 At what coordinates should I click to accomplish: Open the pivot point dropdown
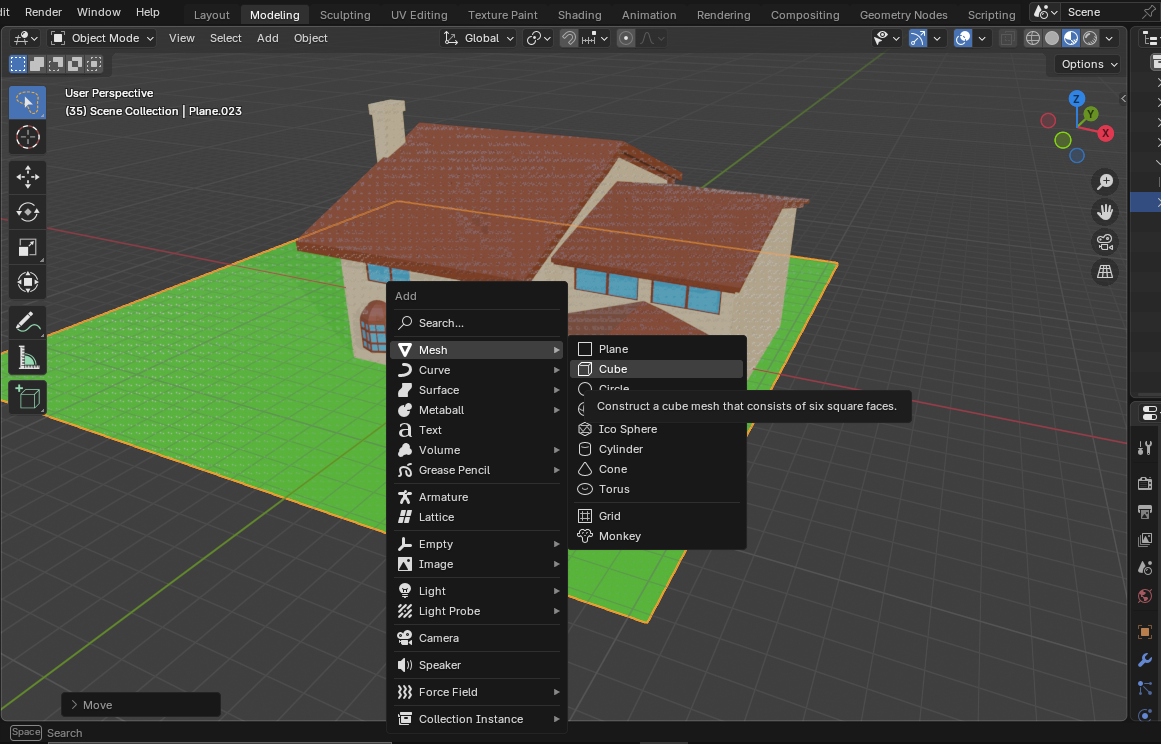click(x=538, y=38)
